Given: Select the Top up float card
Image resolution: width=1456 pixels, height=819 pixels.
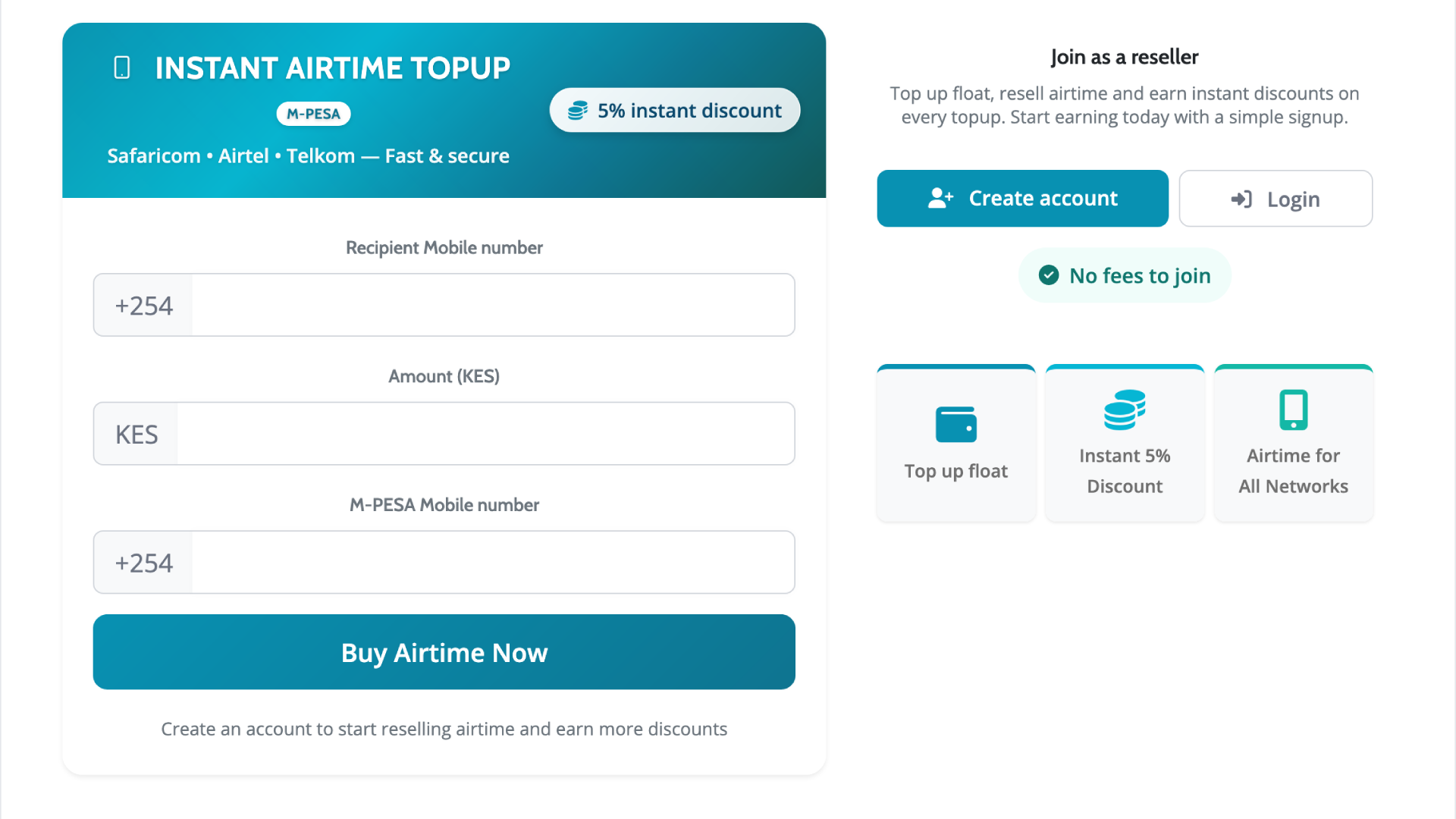Looking at the screenshot, I should click(955, 443).
